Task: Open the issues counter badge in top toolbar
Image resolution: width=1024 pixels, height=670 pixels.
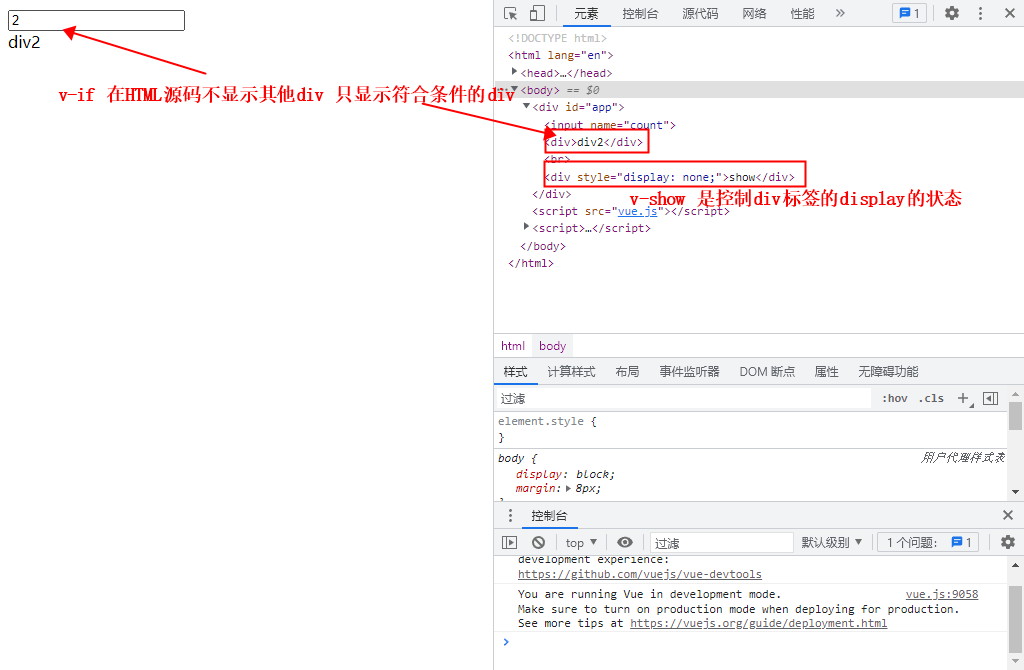Action: 909,13
